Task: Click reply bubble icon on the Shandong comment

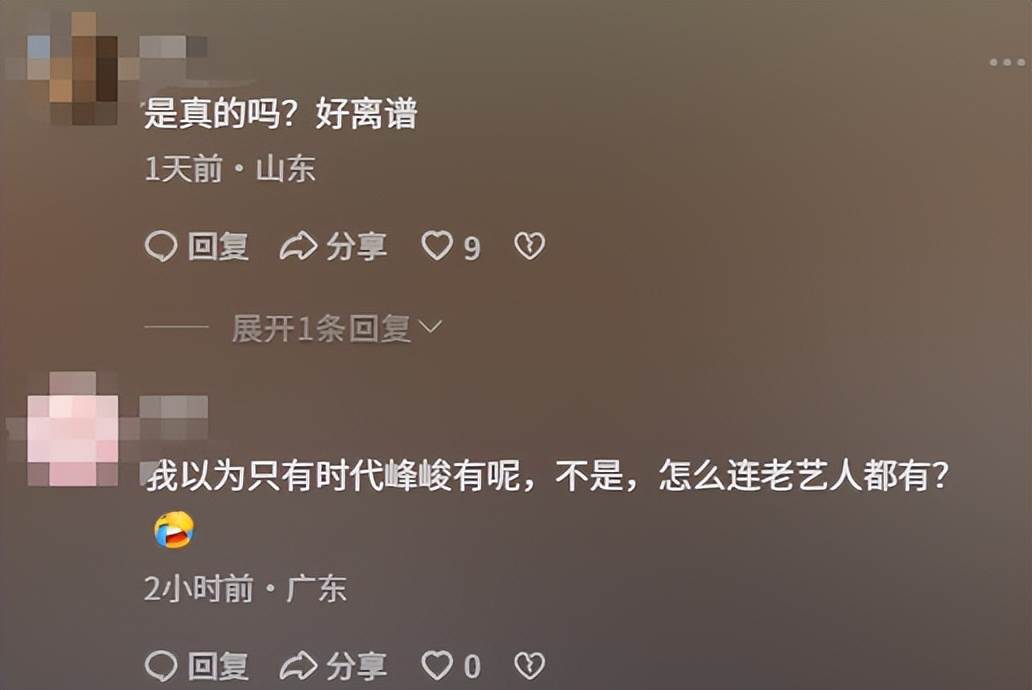Action: 161,247
